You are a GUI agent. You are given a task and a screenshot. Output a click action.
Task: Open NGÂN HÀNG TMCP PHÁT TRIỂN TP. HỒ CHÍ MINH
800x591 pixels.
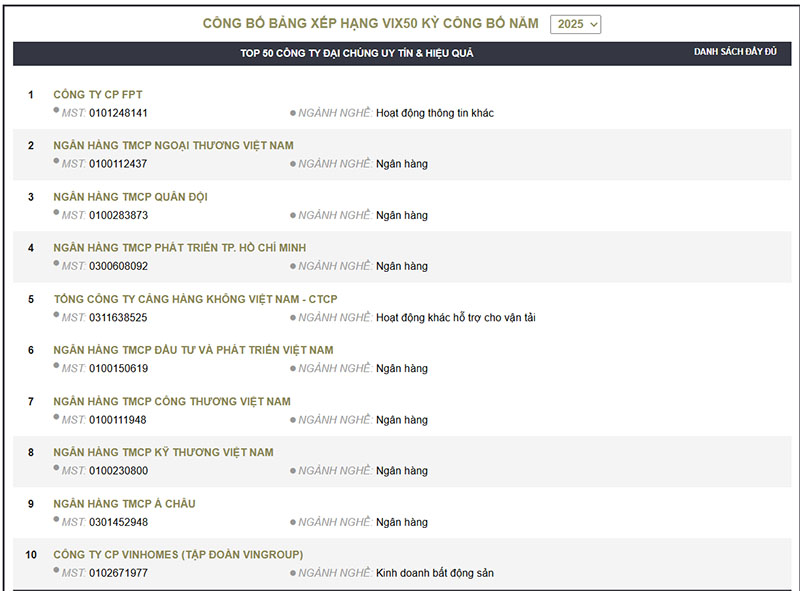click(180, 248)
